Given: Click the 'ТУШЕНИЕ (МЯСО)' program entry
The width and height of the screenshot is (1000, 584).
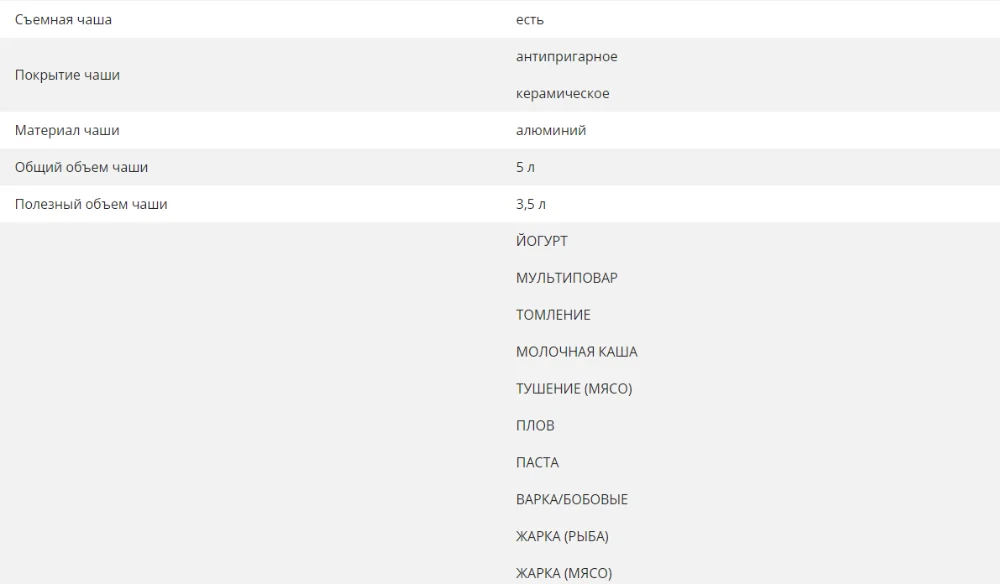Looking at the screenshot, I should (x=574, y=389).
